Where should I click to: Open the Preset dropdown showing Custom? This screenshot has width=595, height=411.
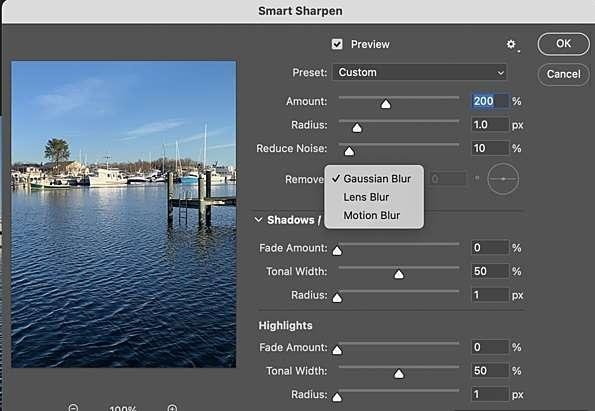419,72
